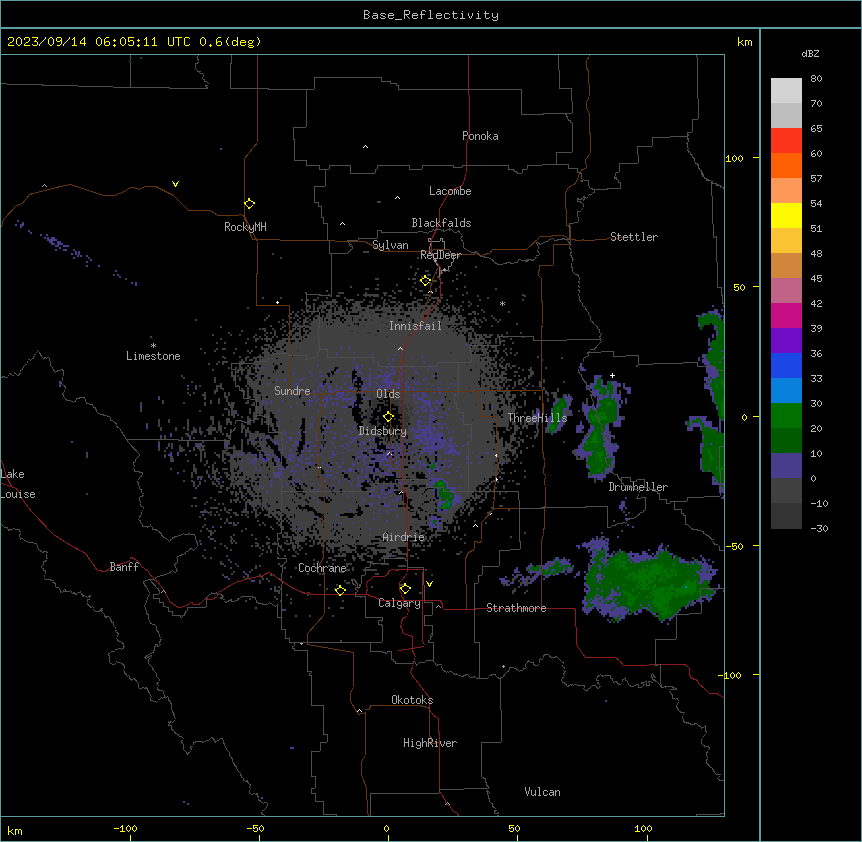Select the yellow diamond between Olds and Didsbury
This screenshot has width=862, height=842.
pyautogui.click(x=389, y=417)
